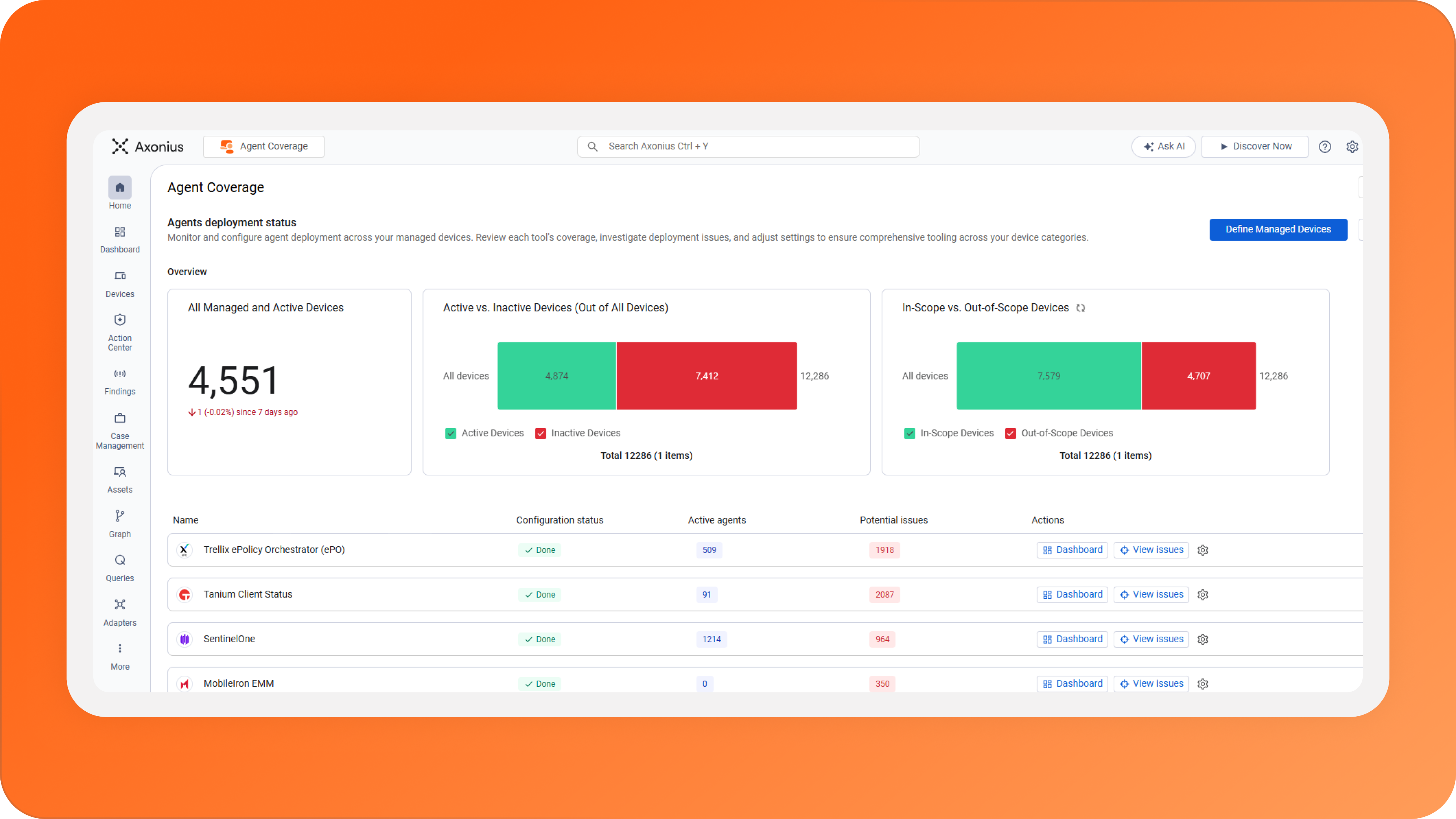This screenshot has width=1456, height=819.
Task: Expand the More menu in the sidebar
Action: click(120, 649)
